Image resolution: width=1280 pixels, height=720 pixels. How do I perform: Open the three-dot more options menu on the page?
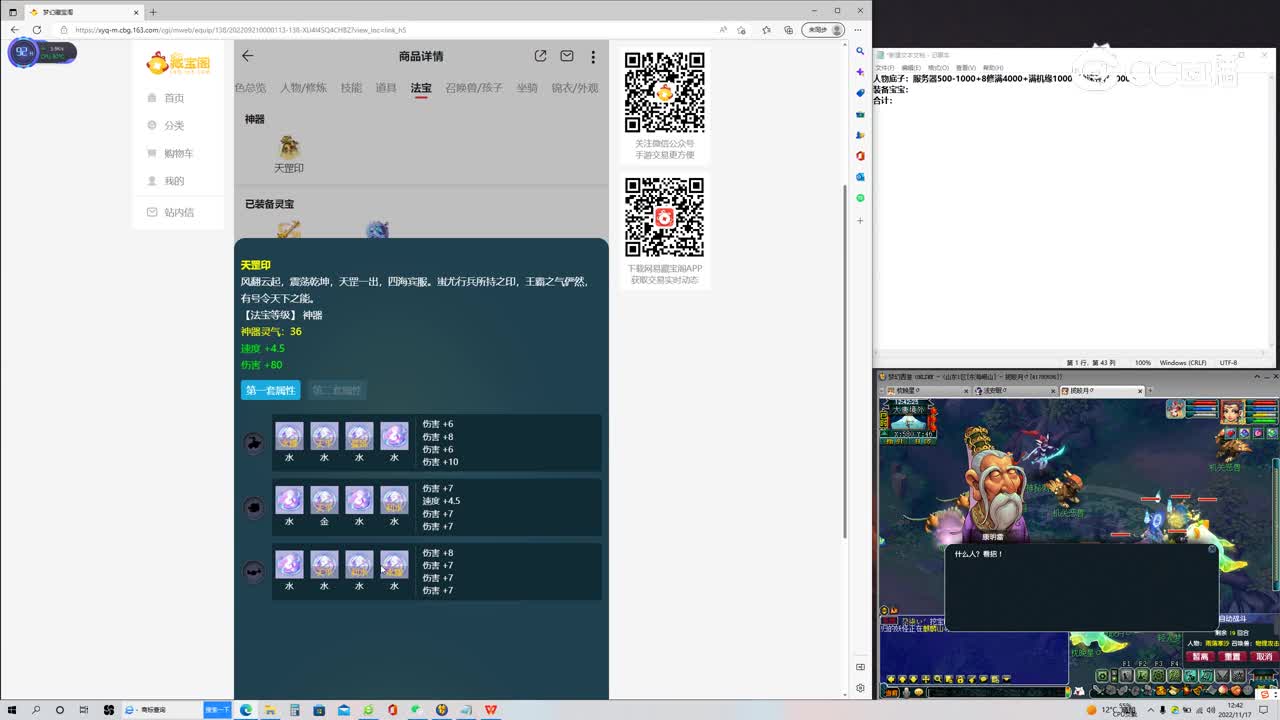coord(593,56)
